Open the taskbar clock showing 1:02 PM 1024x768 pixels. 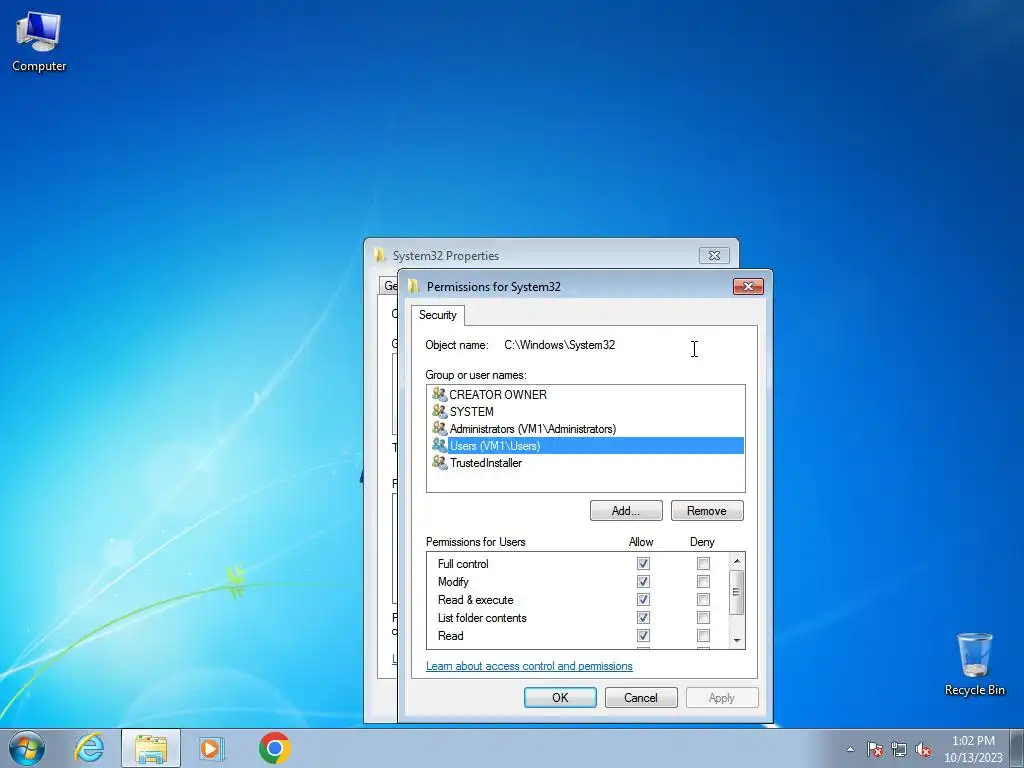tap(973, 749)
